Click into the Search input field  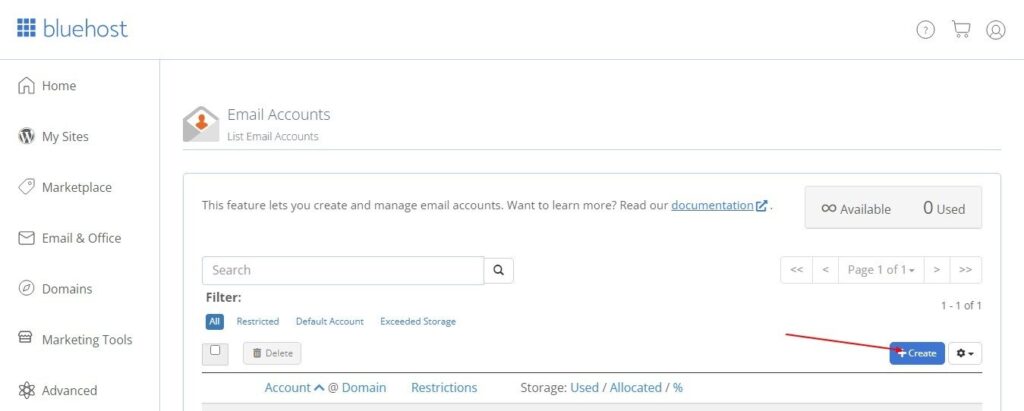(343, 270)
